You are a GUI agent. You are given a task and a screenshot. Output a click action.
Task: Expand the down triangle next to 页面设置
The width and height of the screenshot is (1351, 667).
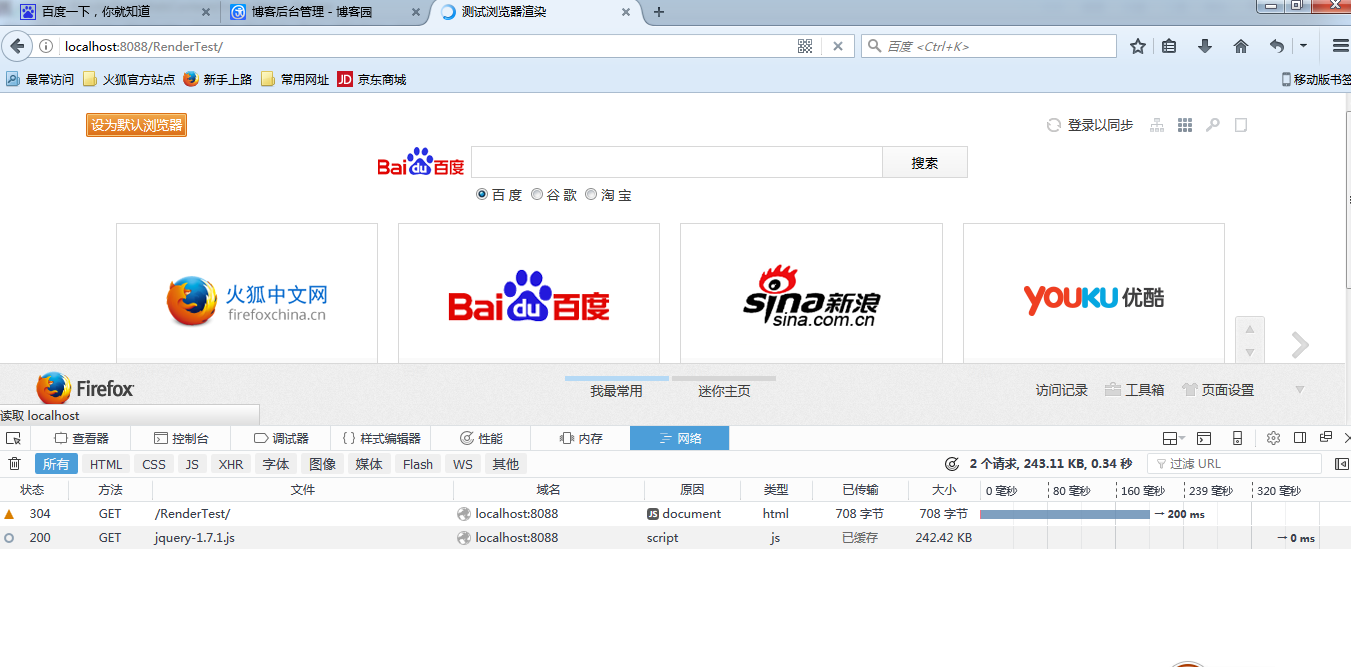point(1300,390)
